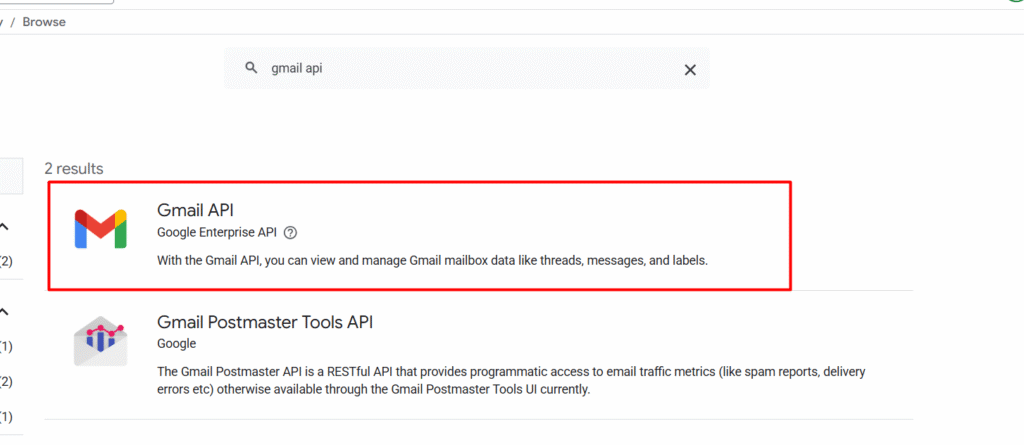
Task: Select the filter option in upper sidebar section
Action: pyautogui.click(x=5, y=262)
